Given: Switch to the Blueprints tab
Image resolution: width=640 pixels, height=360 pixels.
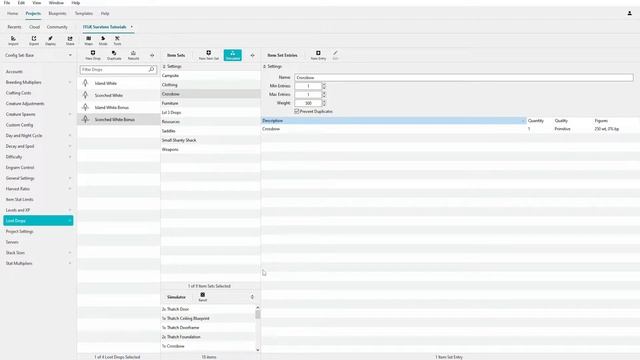Looking at the screenshot, I should click(x=57, y=13).
